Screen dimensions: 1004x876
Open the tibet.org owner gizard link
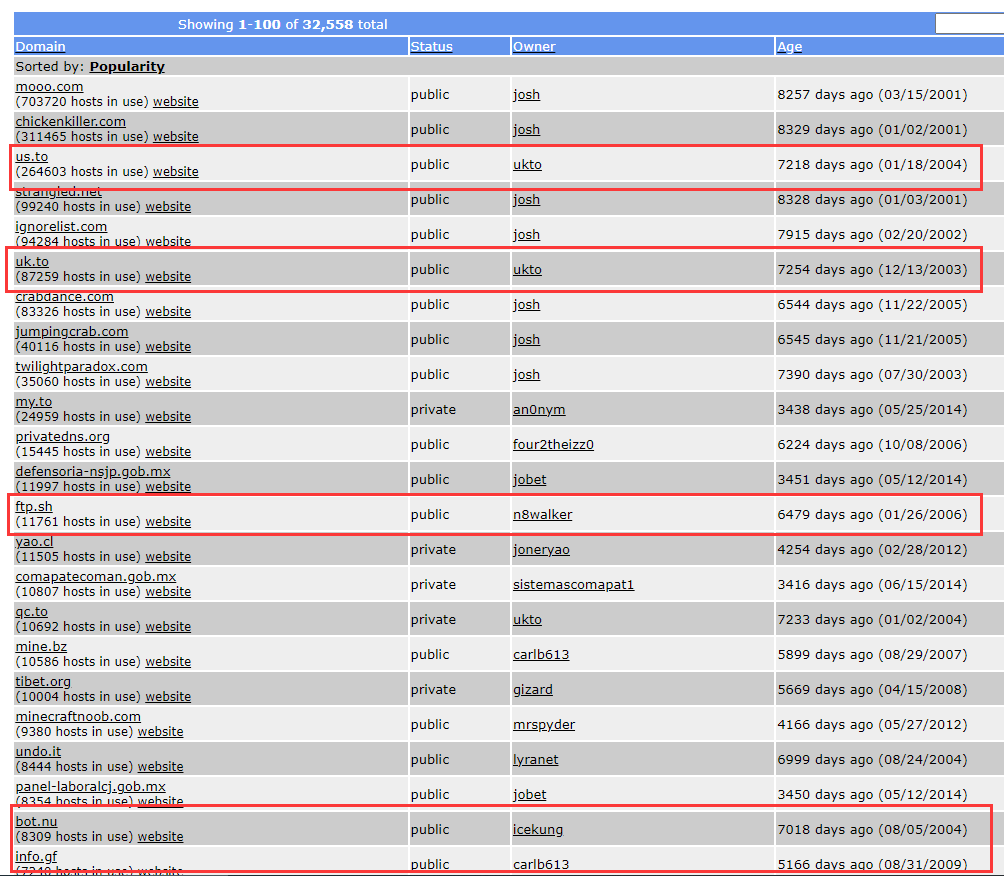[532, 690]
